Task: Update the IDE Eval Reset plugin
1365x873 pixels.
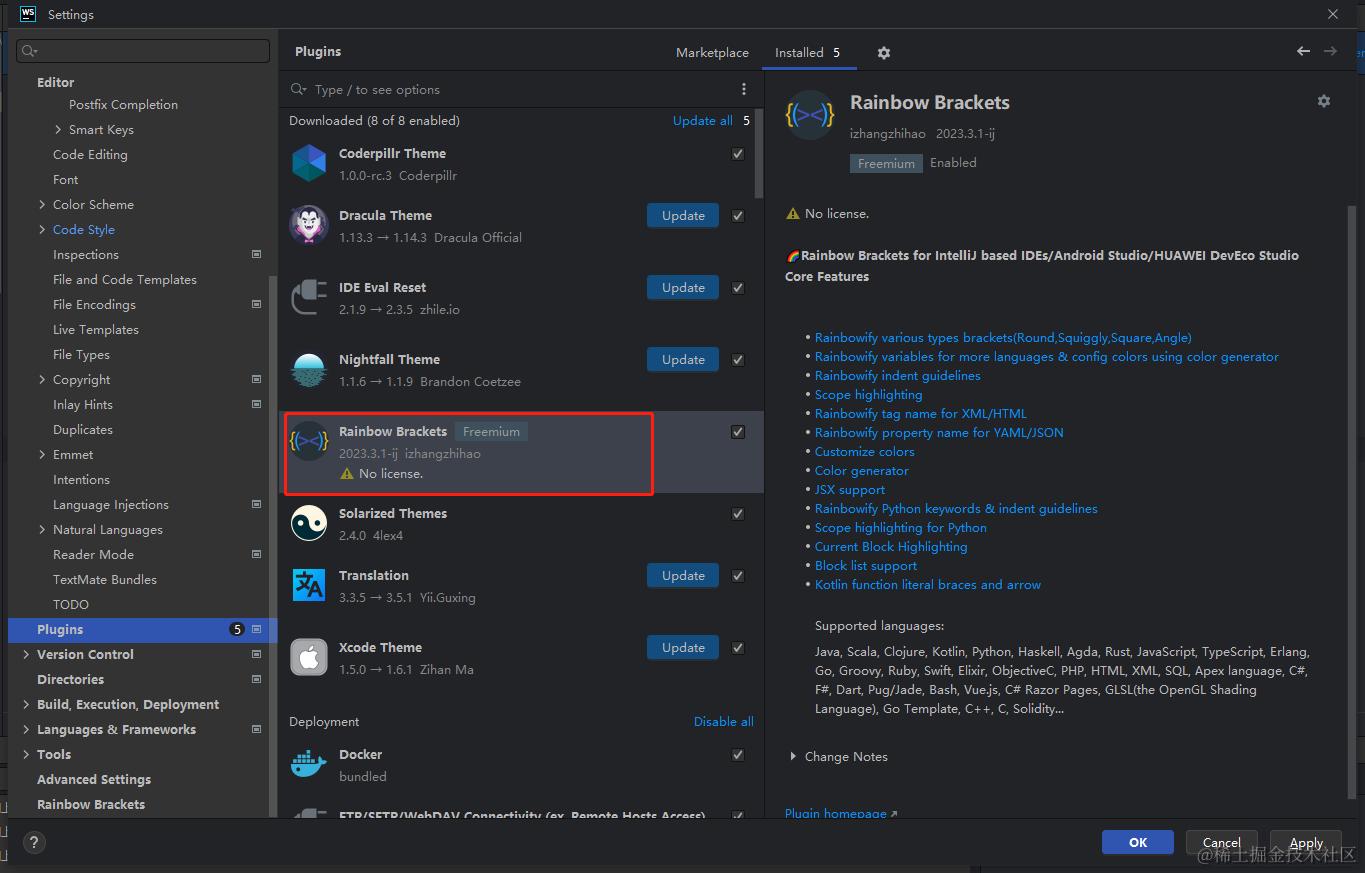Action: click(x=683, y=287)
